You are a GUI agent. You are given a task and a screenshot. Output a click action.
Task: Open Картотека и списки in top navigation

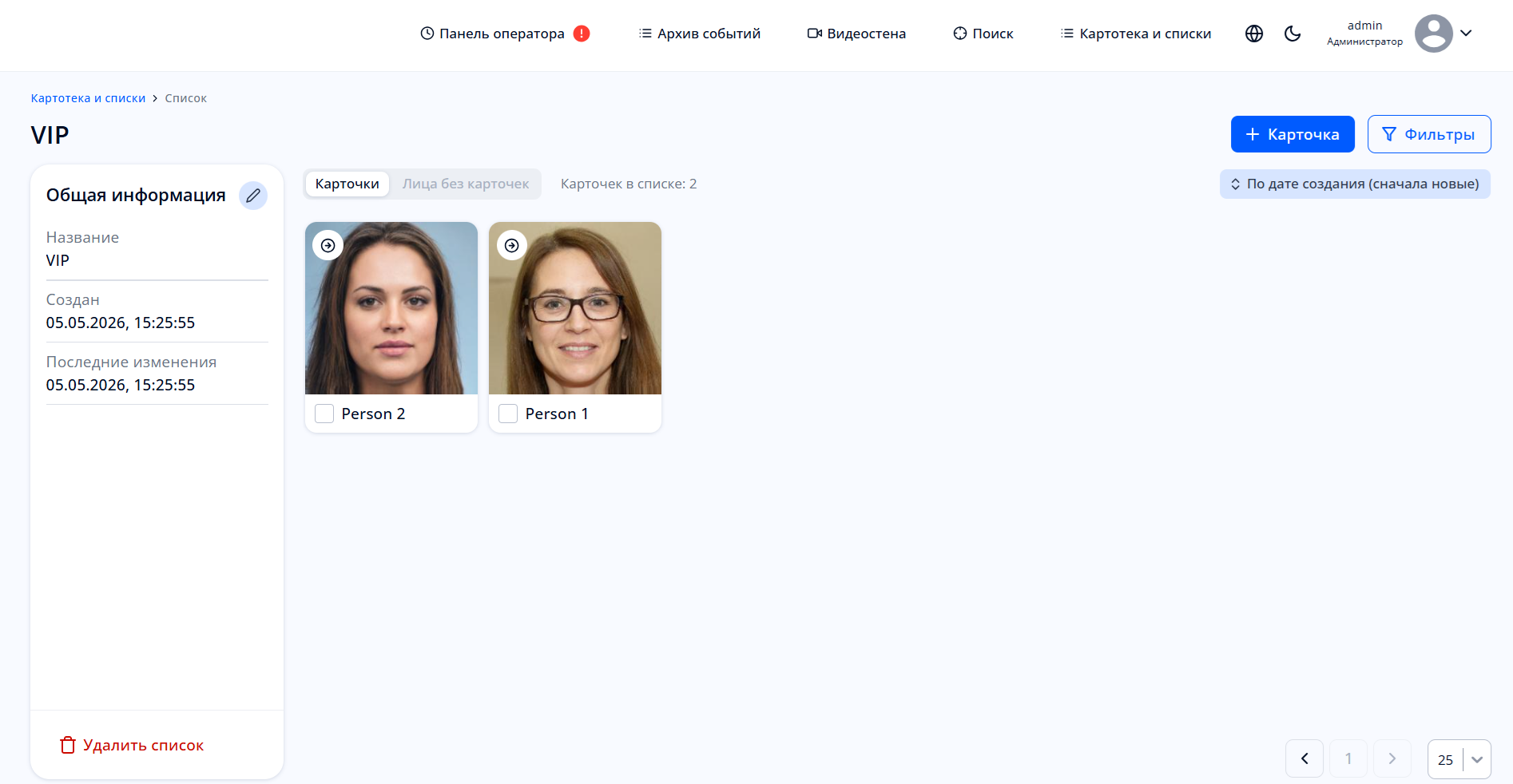coord(1136,34)
